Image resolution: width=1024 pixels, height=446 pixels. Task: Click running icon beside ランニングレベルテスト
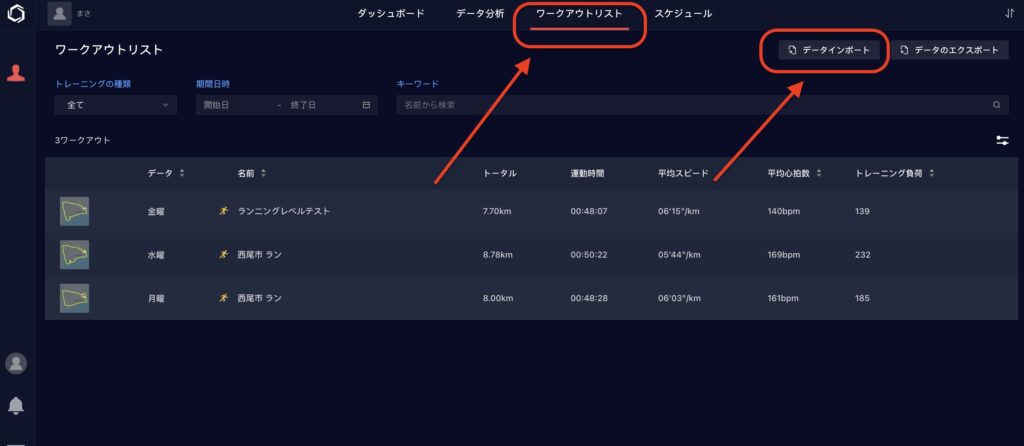click(x=224, y=211)
